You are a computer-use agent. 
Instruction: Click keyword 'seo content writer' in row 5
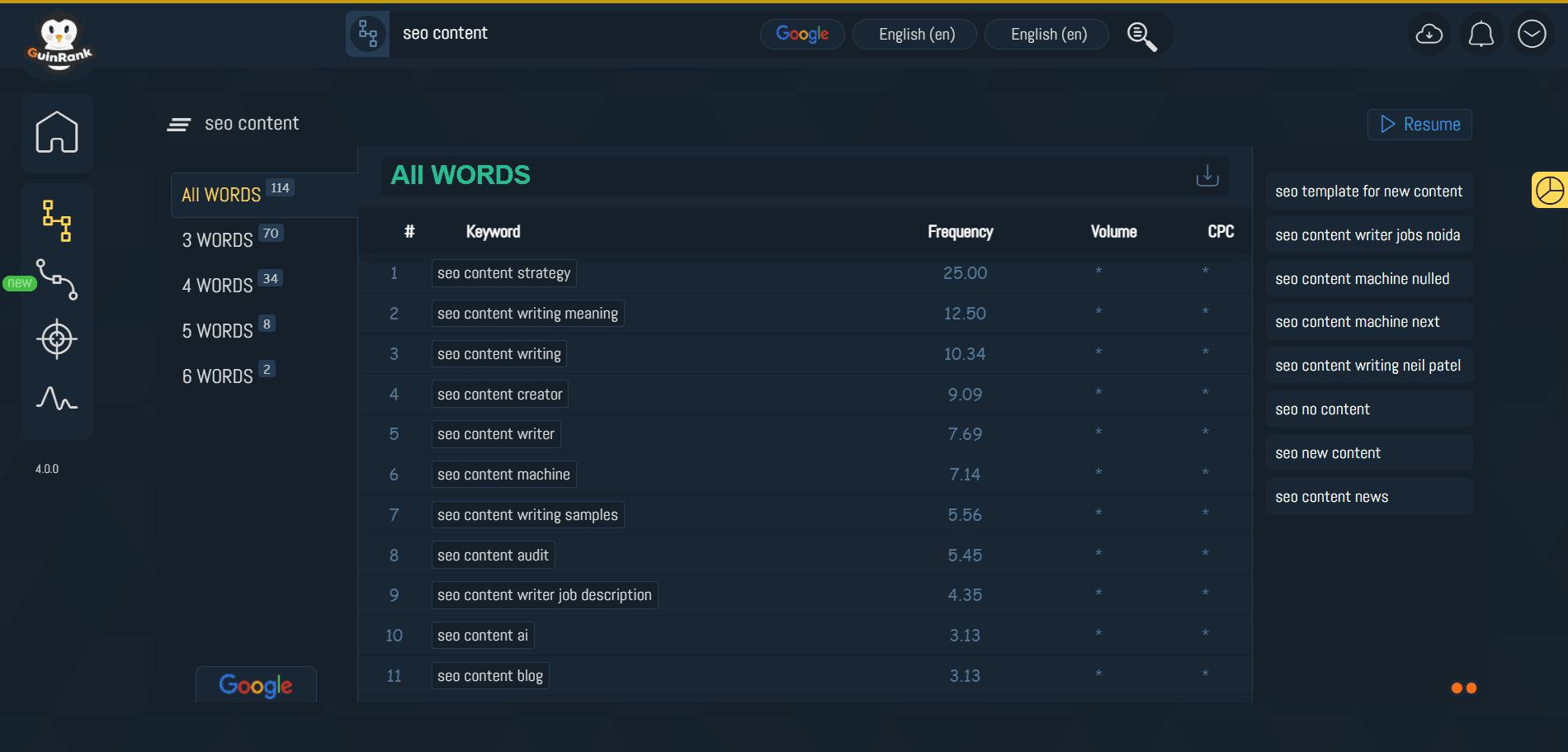pos(495,434)
